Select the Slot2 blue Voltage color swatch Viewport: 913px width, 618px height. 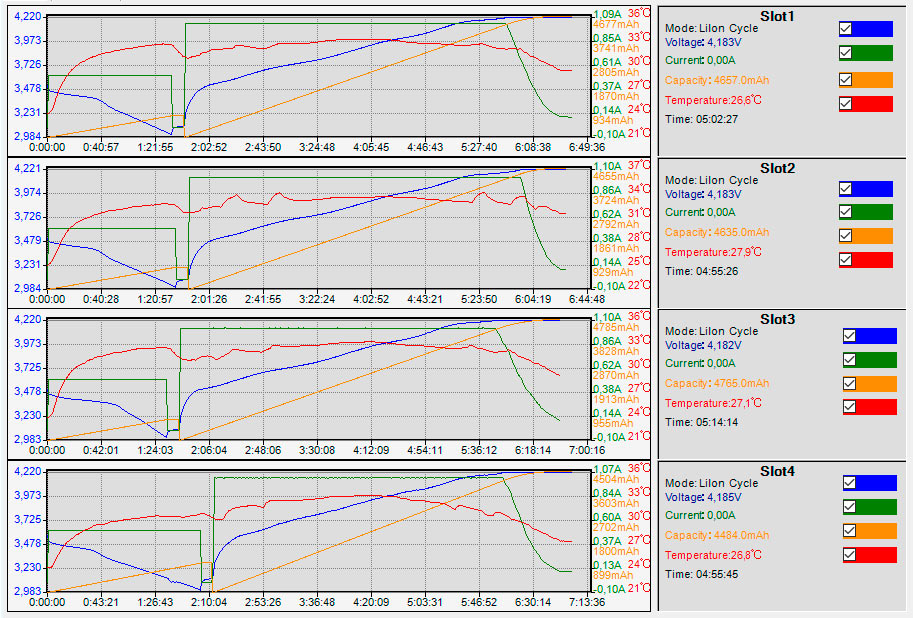(872, 188)
